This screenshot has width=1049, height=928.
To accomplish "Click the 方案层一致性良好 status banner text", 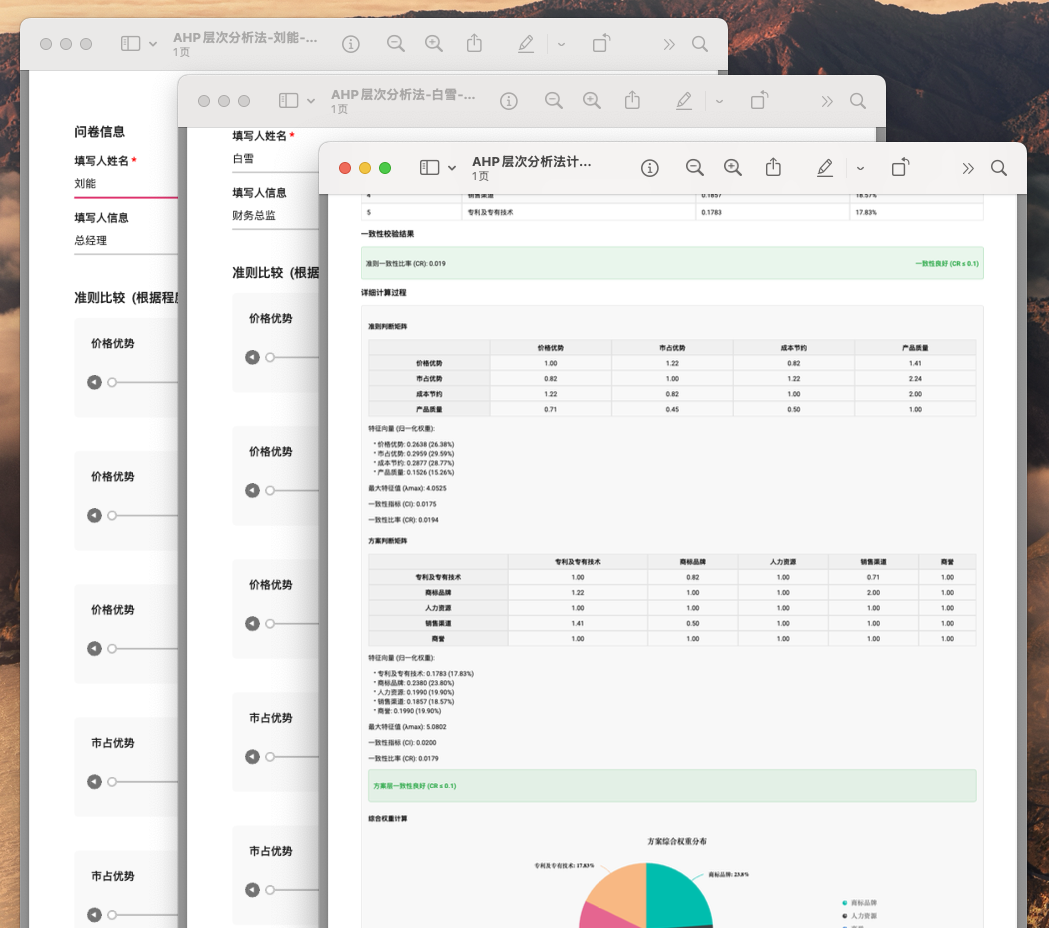I will 415,786.
